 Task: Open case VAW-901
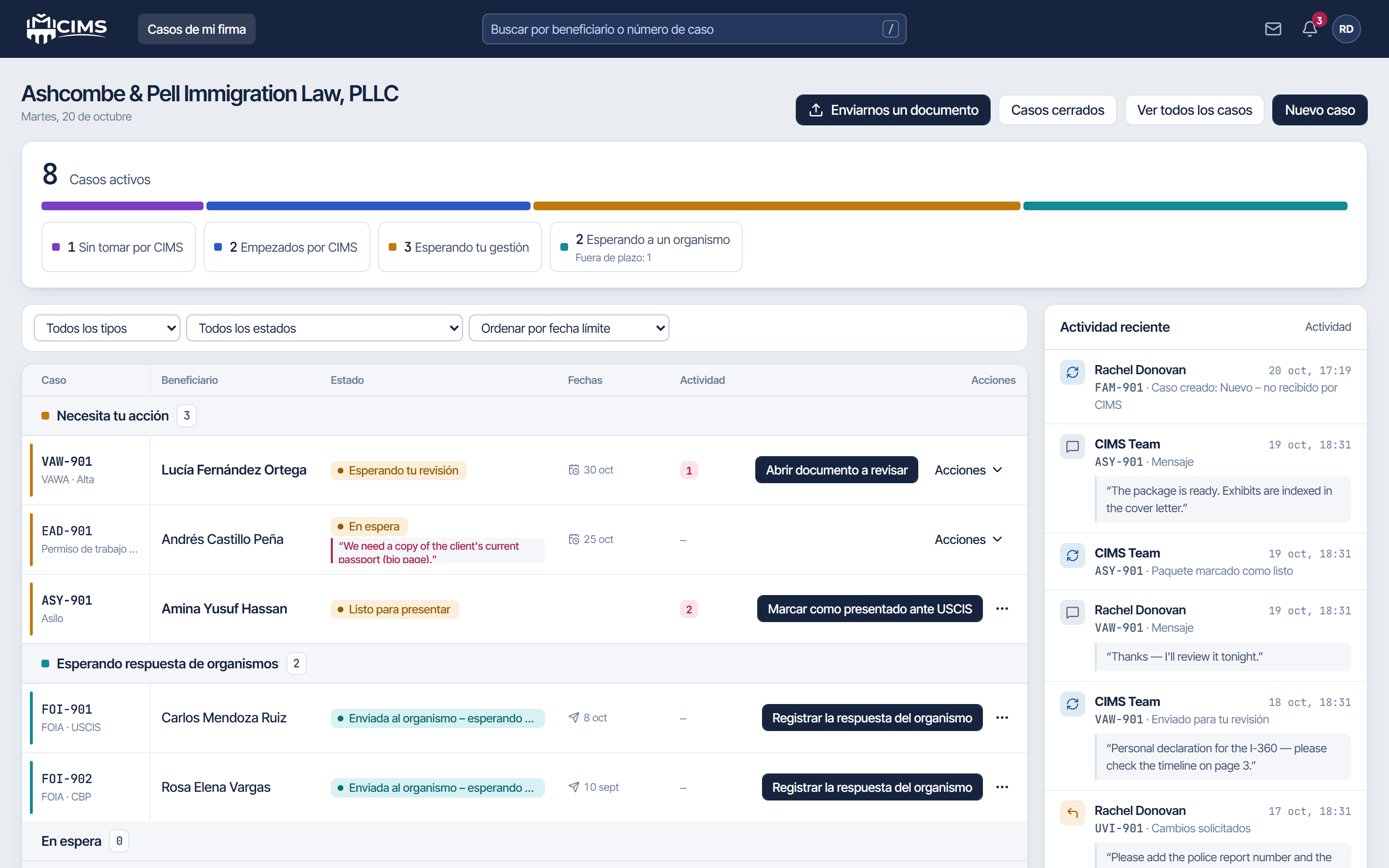(x=67, y=461)
